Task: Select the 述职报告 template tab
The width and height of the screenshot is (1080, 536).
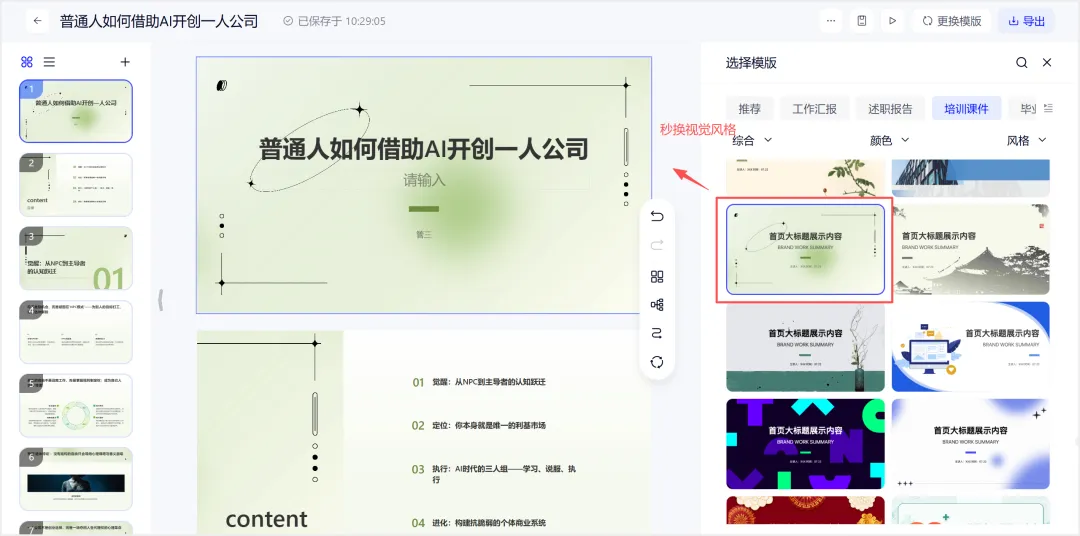Action: (890, 109)
